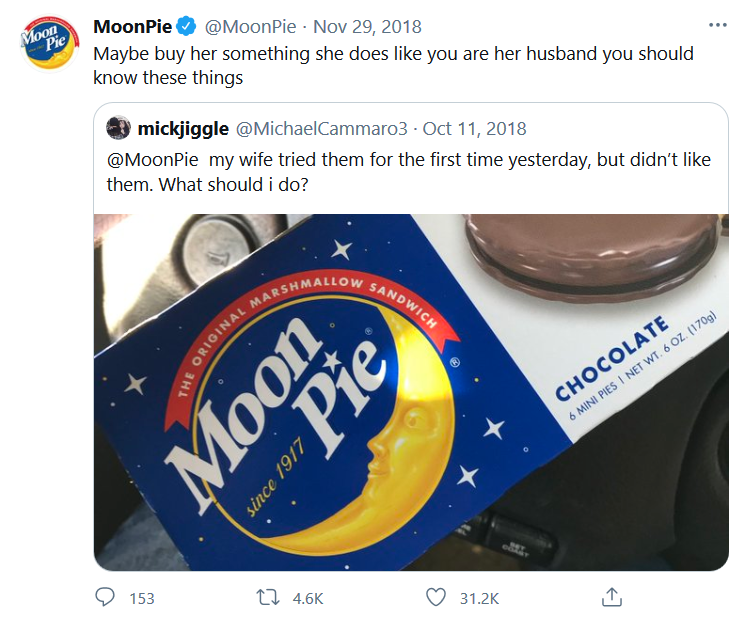Click mickjiggle's small profile avatar
This screenshot has height=621, width=748.
[x=119, y=128]
